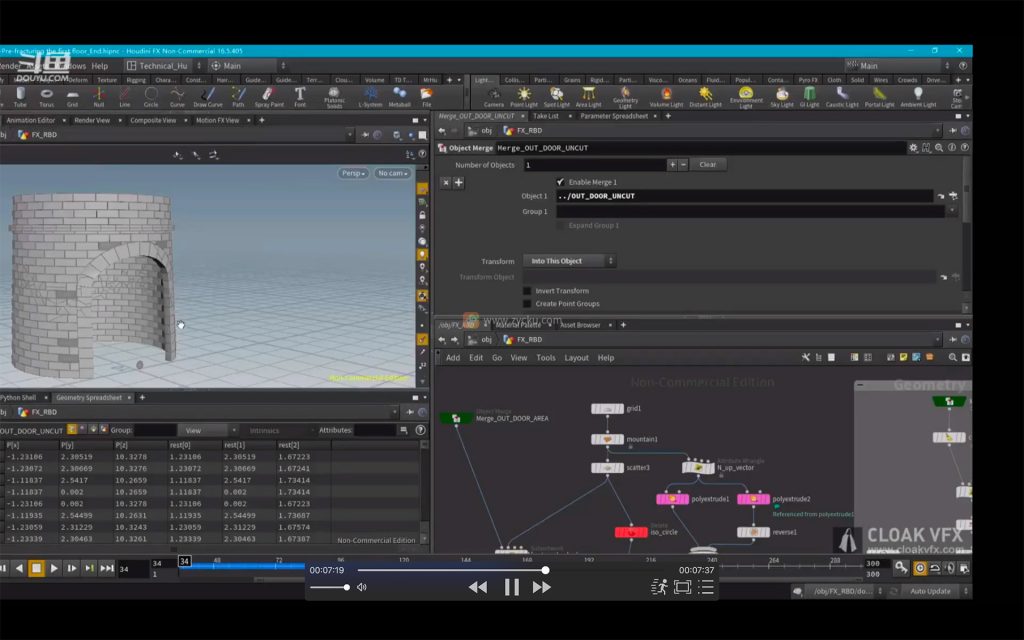This screenshot has width=1024, height=640.
Task: Enable Create Point Groups checkbox
Action: (527, 304)
